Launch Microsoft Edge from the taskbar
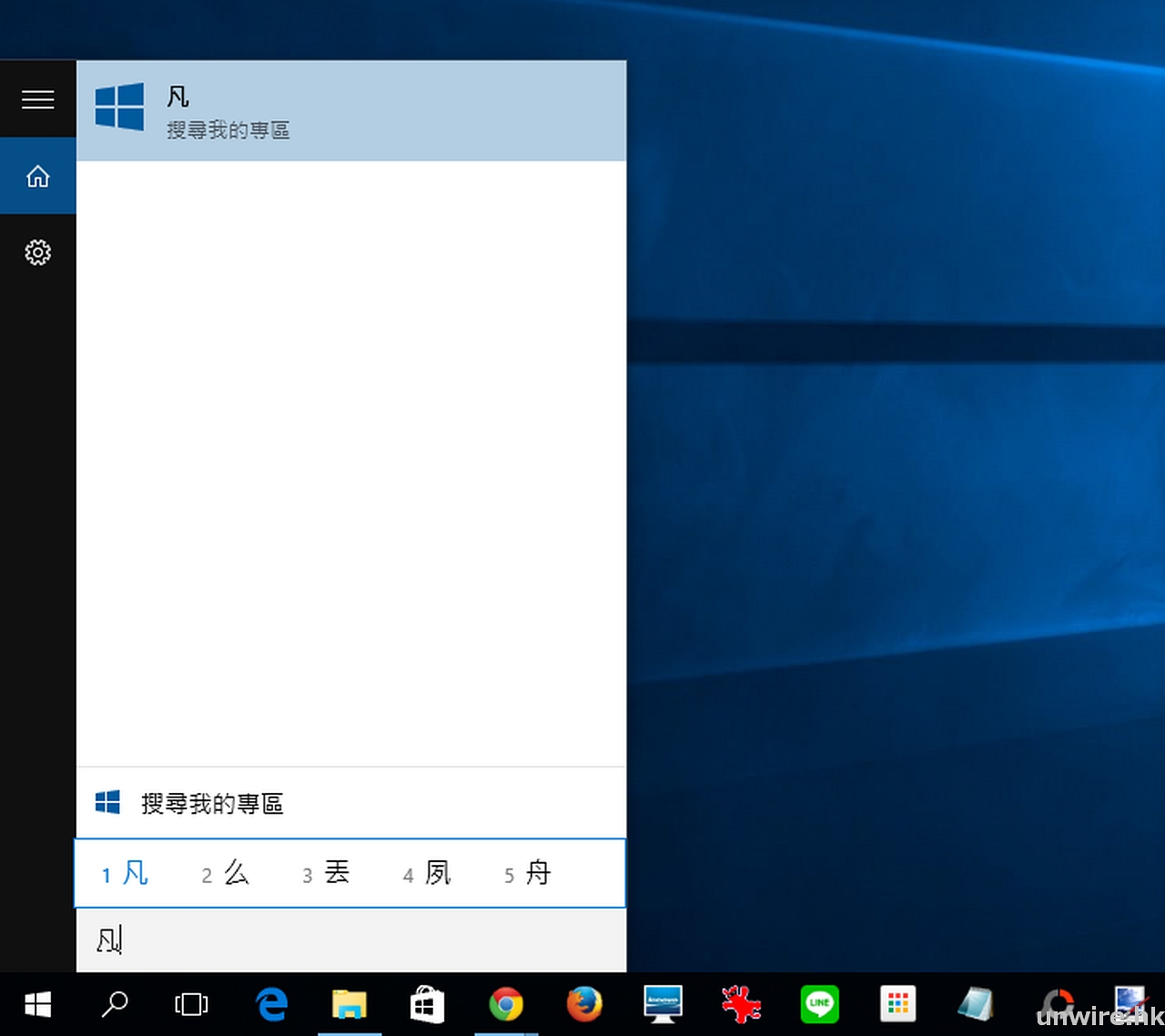The width and height of the screenshot is (1165, 1036). tap(271, 1004)
